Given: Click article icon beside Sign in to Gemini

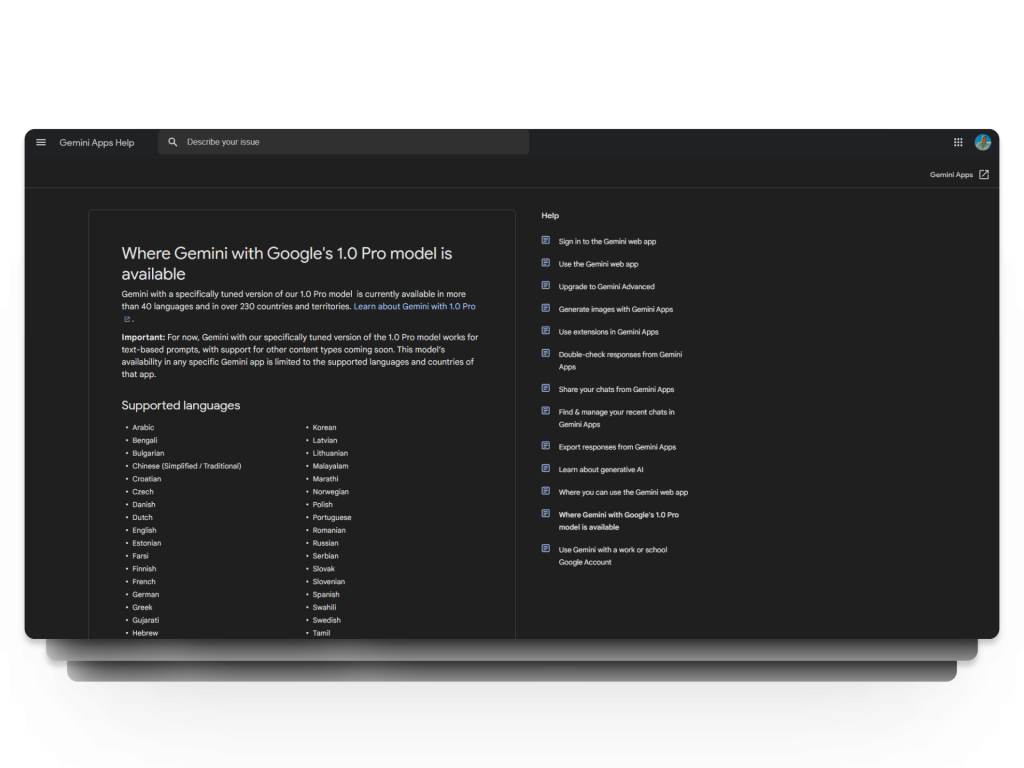Looking at the screenshot, I should [x=545, y=240].
